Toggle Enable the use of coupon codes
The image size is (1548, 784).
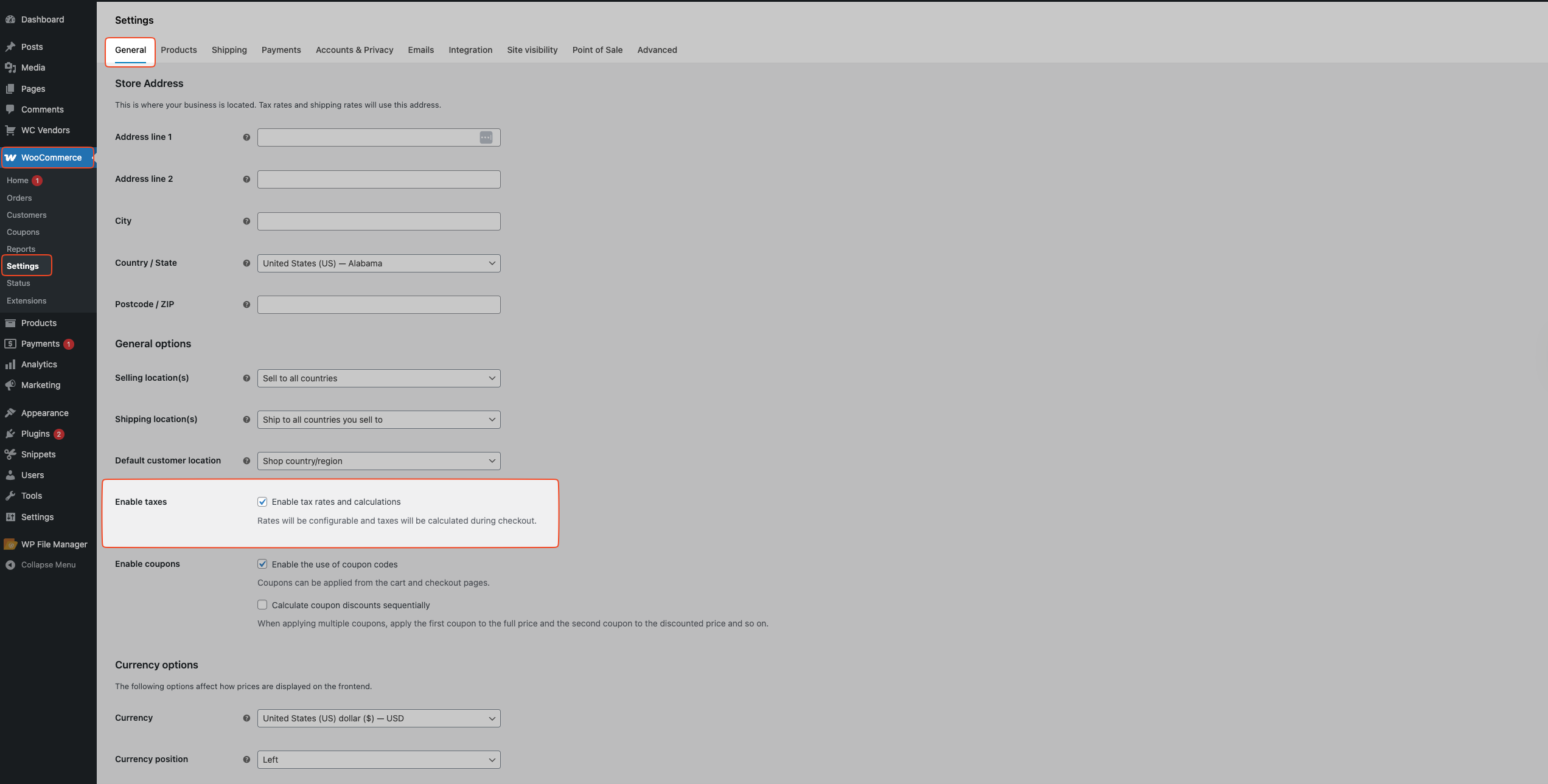(x=262, y=564)
